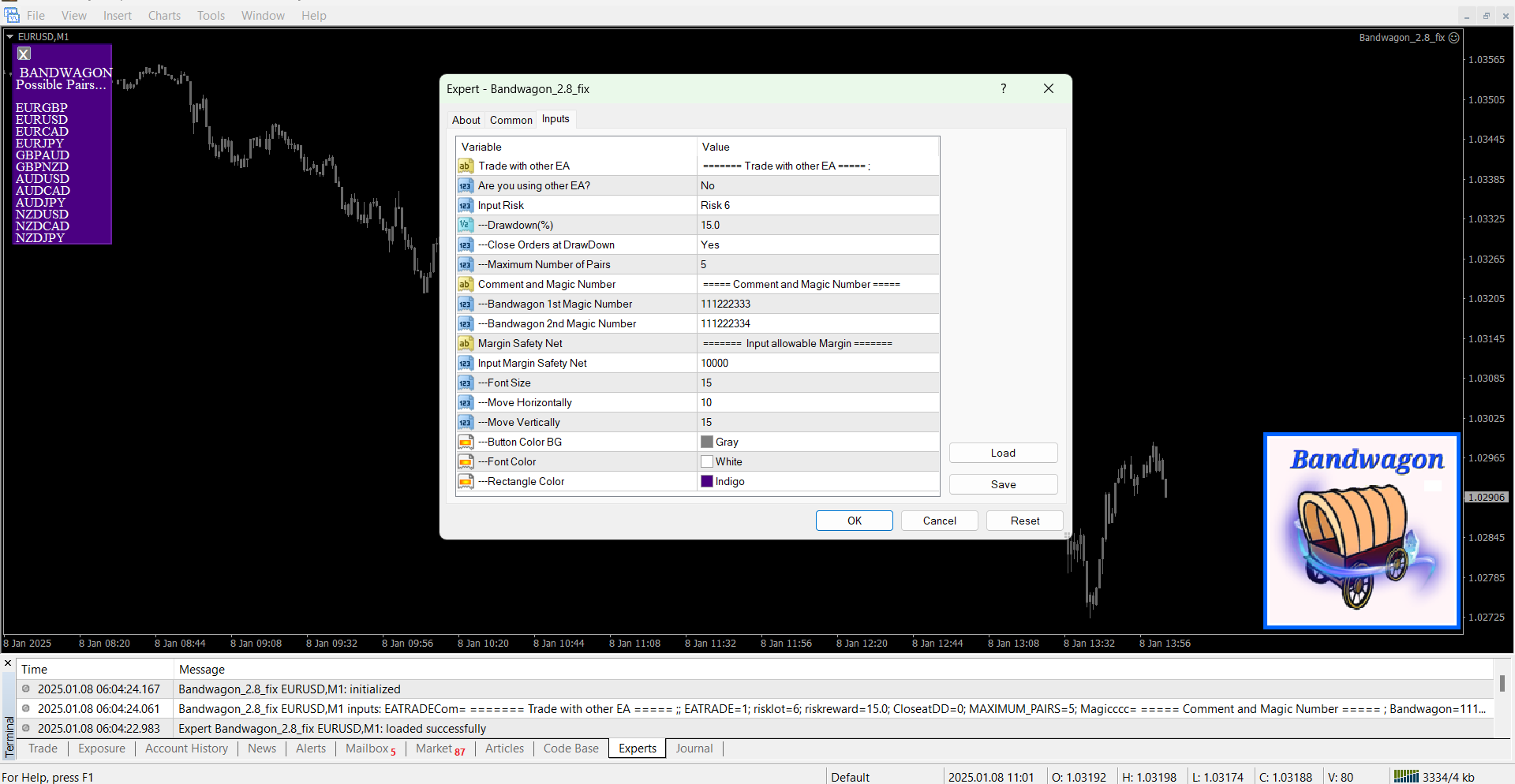The image size is (1515, 784).
Task: Click the Indigo Rectangle Color swatch
Action: (707, 482)
